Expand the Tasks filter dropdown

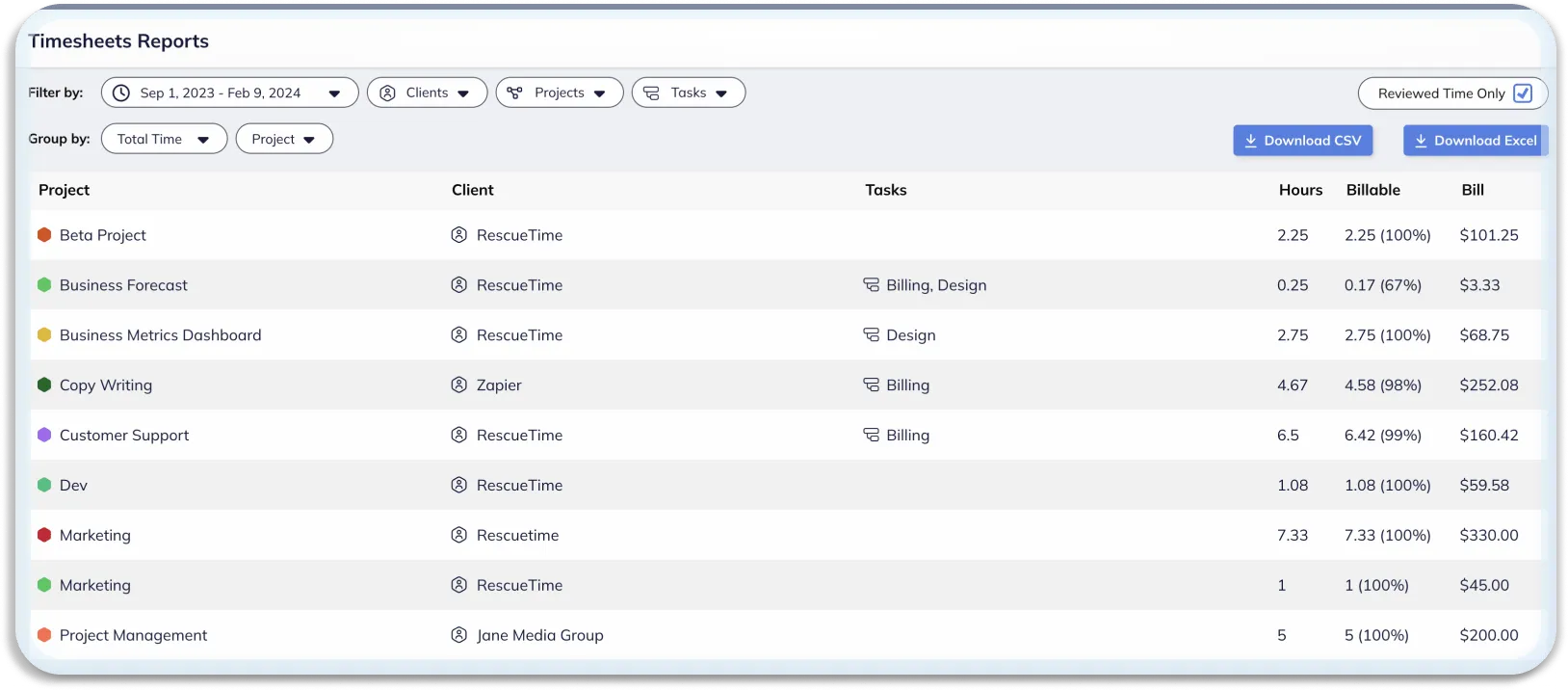[x=689, y=93]
